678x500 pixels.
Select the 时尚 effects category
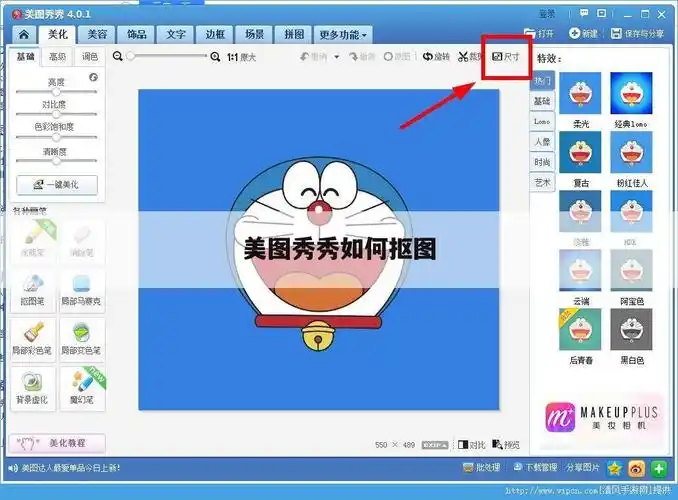(x=542, y=162)
